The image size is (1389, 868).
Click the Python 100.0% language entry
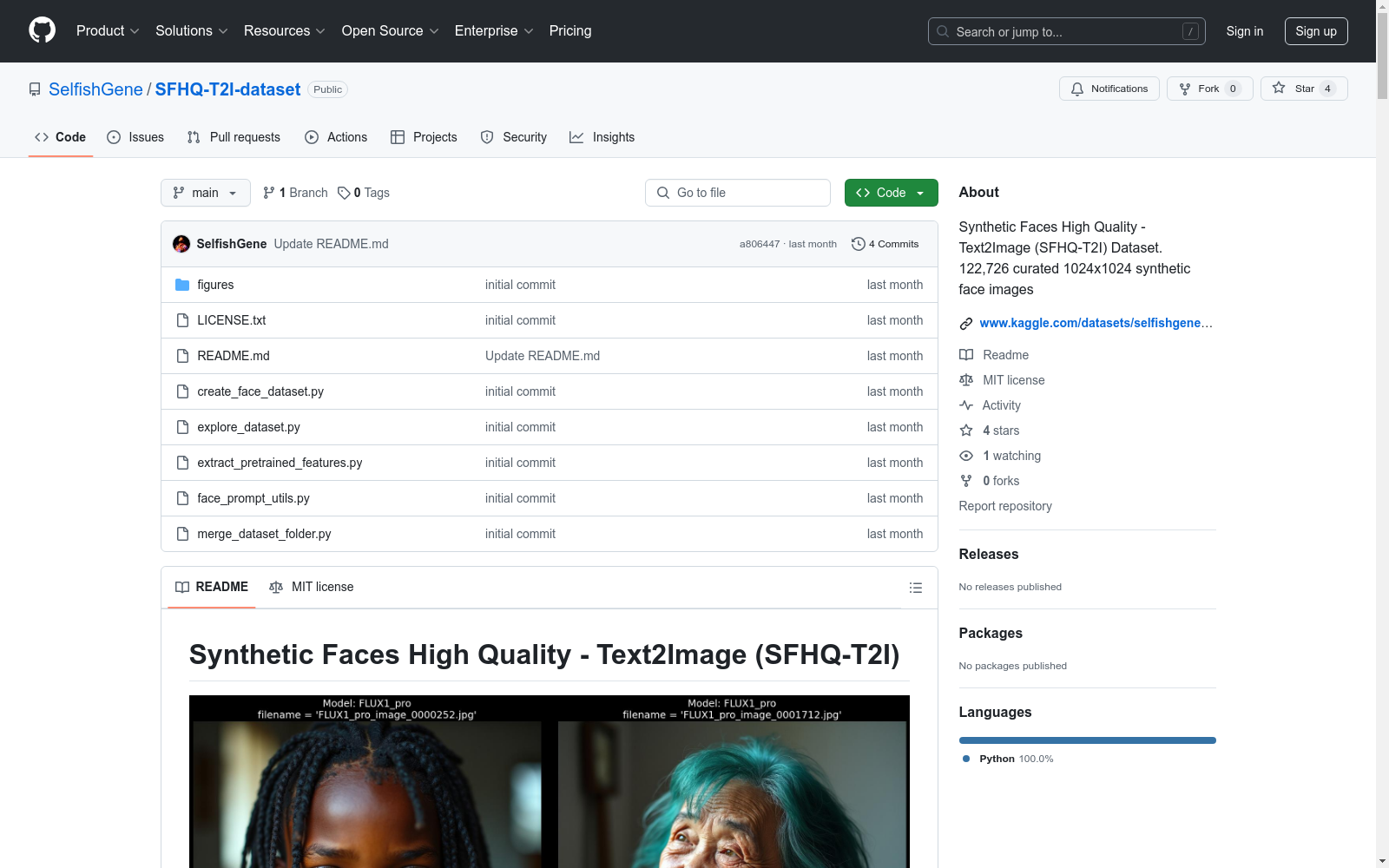1008,759
